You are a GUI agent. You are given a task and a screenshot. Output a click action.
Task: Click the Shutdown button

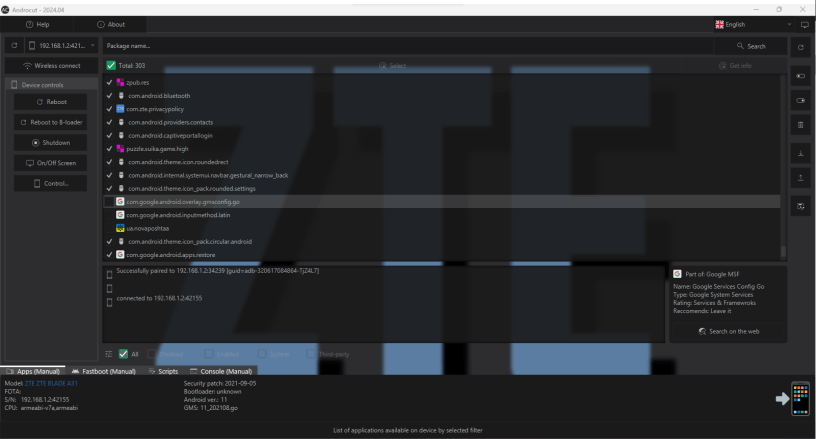point(50,143)
